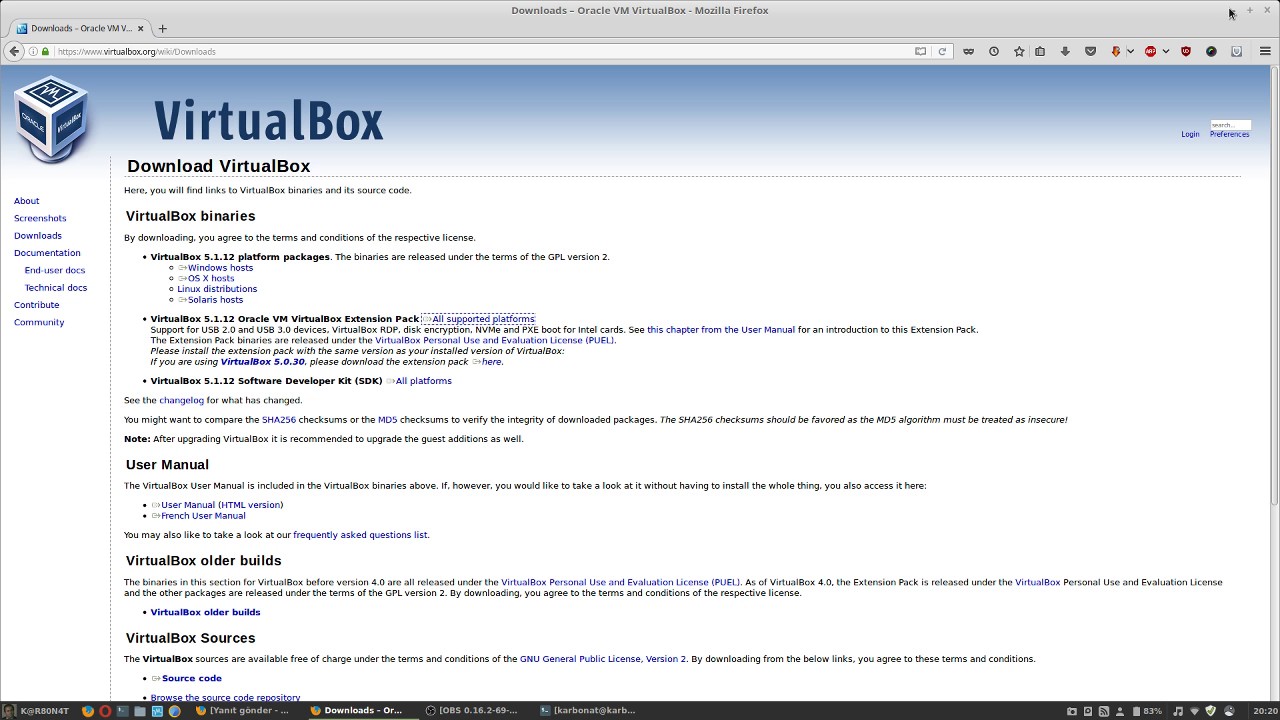
Task: Reload the current page
Action: click(941, 51)
